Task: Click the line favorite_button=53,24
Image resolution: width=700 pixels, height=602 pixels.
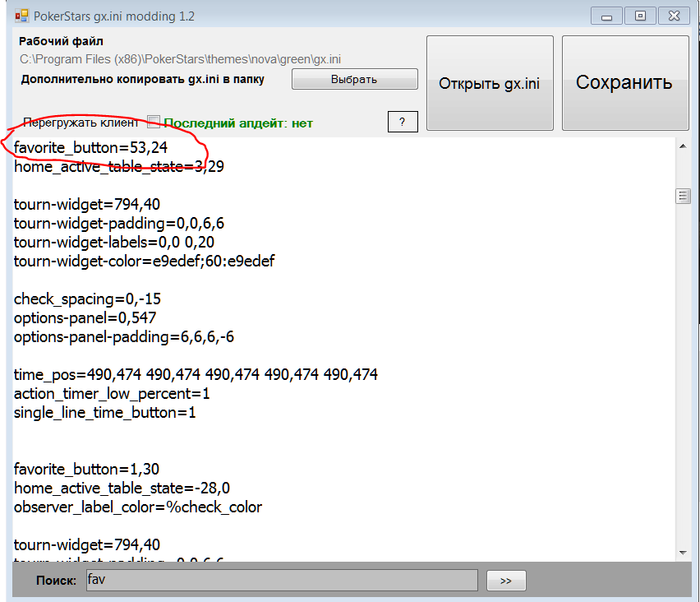Action: click(91, 147)
